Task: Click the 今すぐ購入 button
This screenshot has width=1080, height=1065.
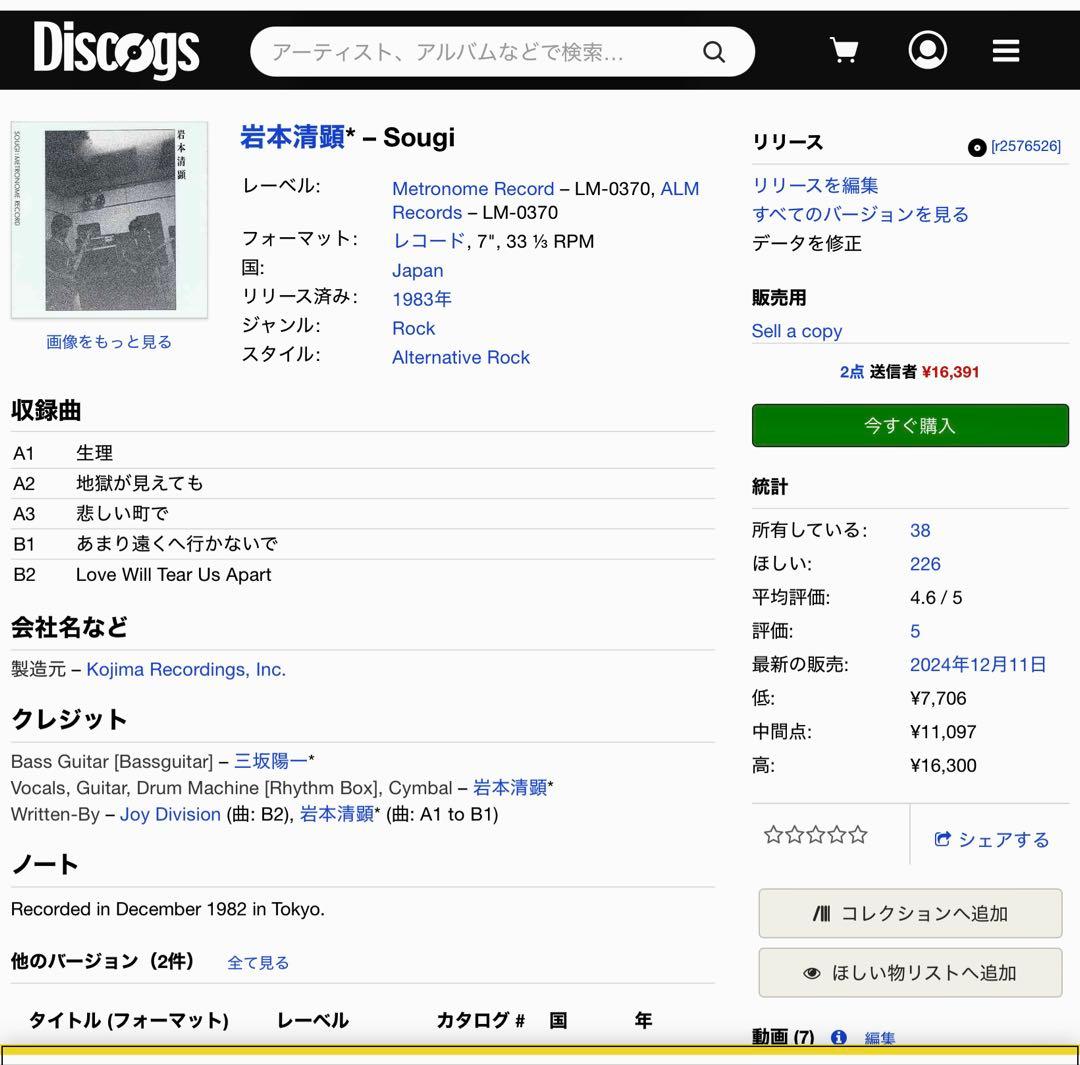Action: pyautogui.click(x=910, y=426)
